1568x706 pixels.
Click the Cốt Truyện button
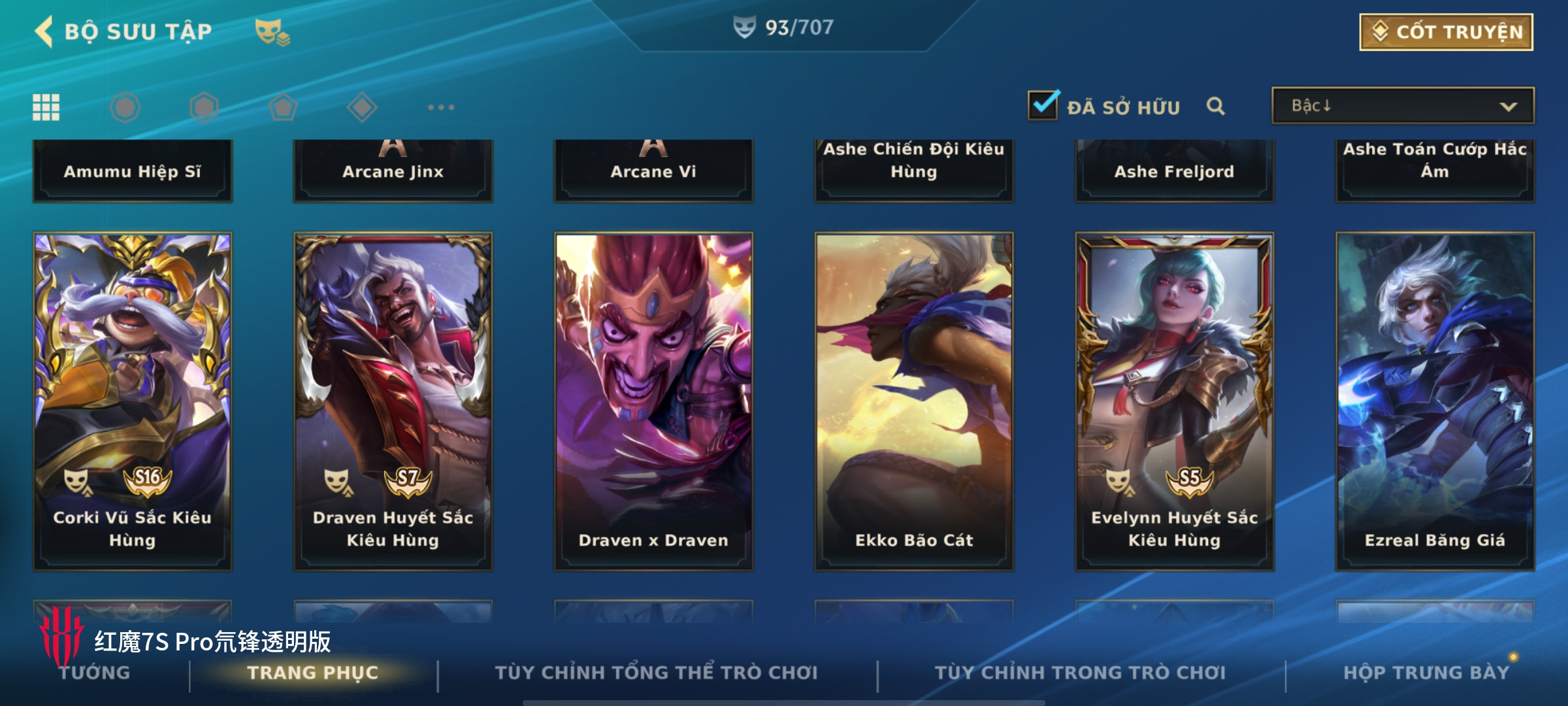(x=1446, y=32)
